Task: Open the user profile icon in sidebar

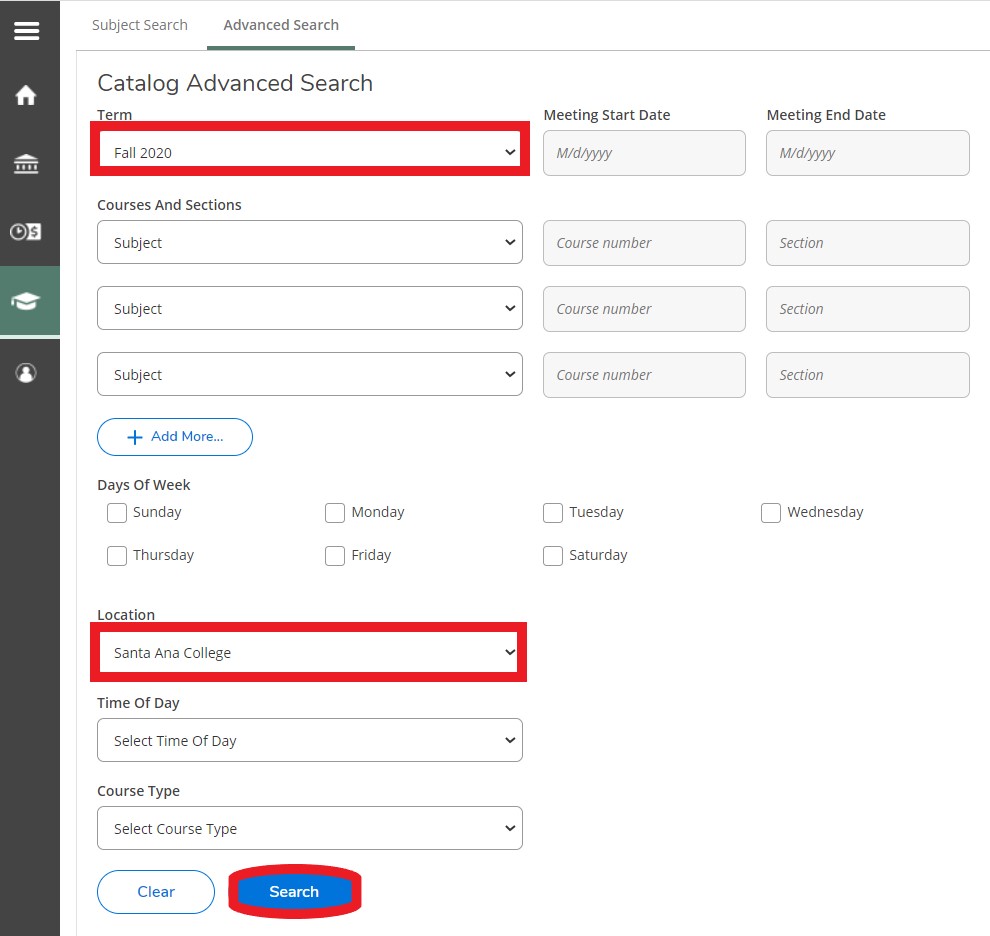Action: [27, 373]
